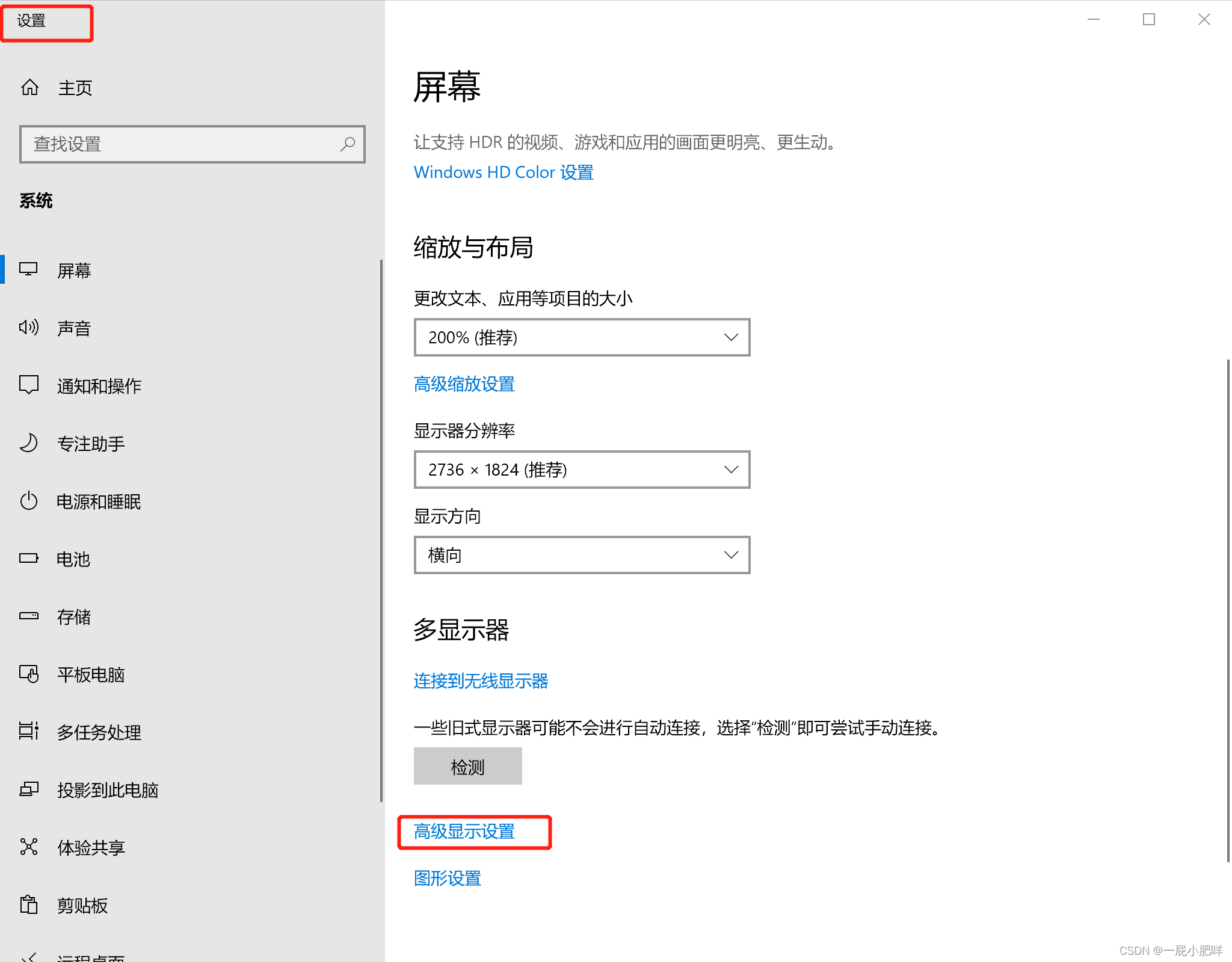Click the 查找设置 search field
Image resolution: width=1232 pixels, height=962 pixels.
click(180, 144)
